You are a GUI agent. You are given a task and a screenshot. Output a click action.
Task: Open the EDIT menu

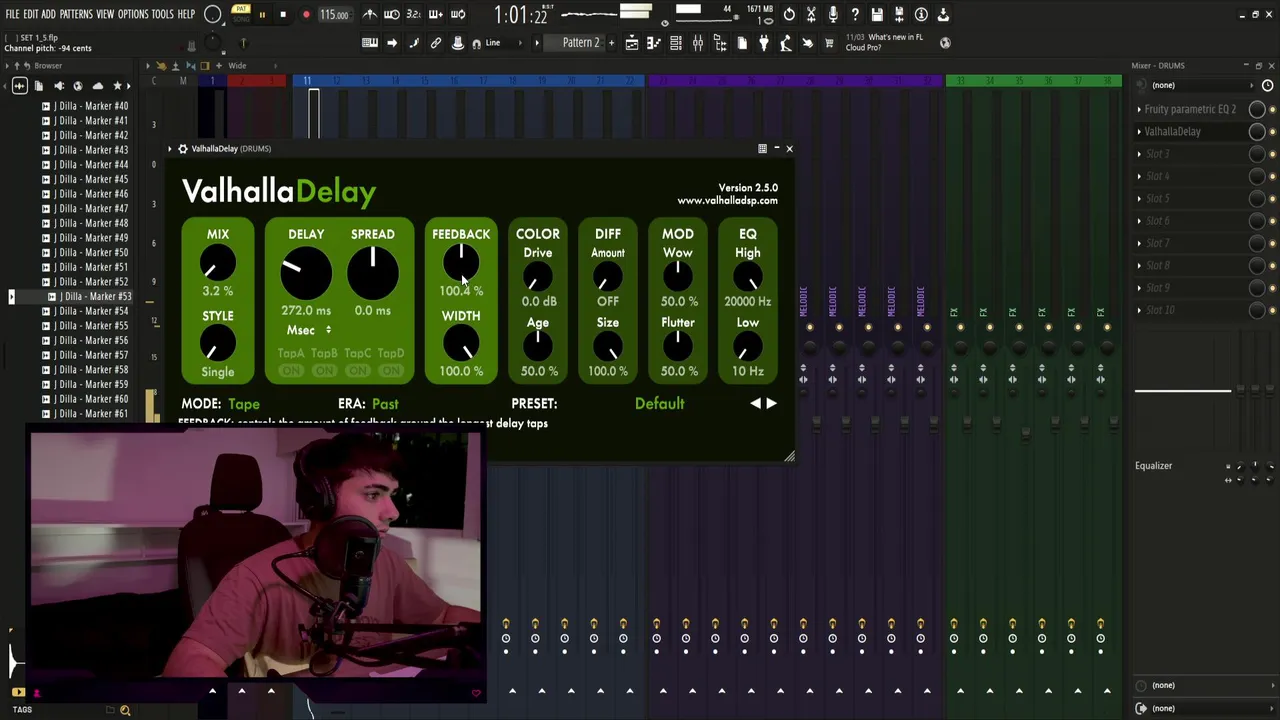click(31, 14)
